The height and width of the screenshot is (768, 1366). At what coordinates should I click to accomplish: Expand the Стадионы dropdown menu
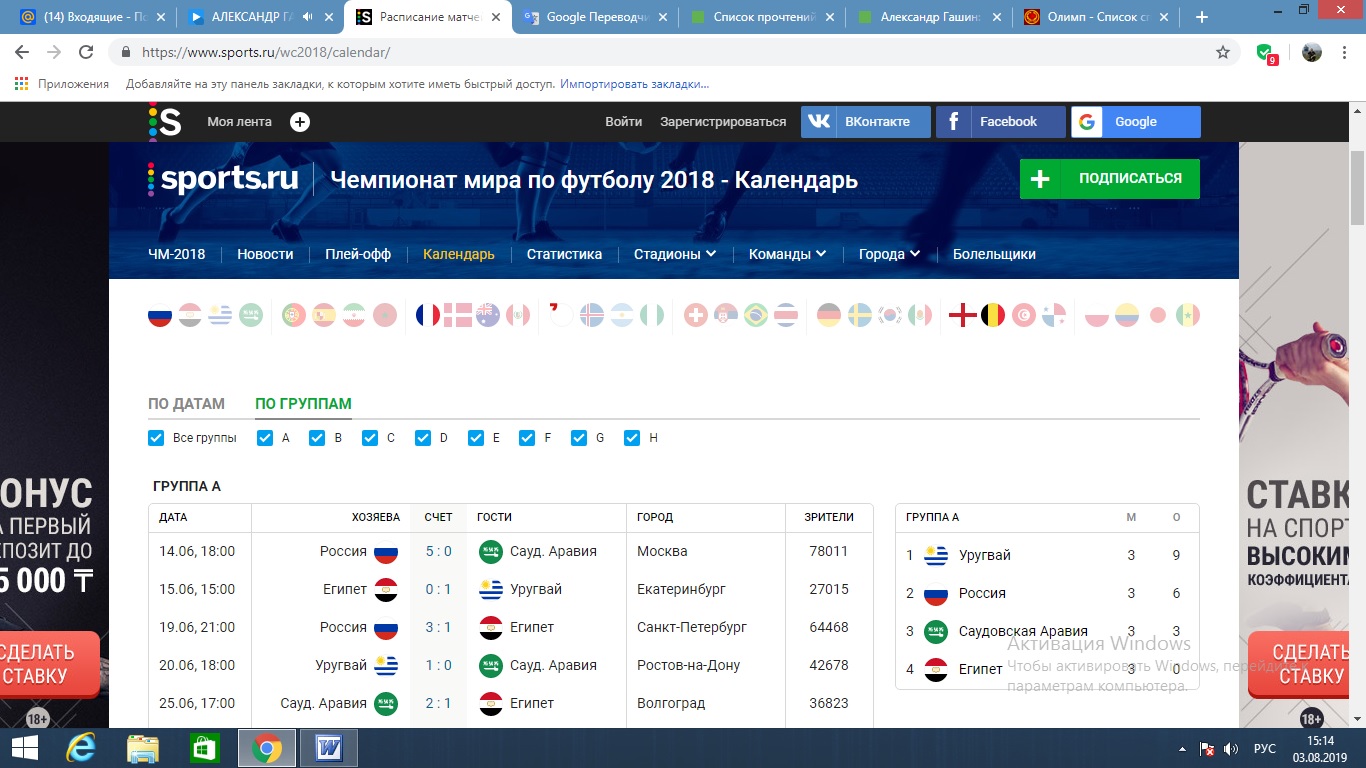tap(675, 254)
